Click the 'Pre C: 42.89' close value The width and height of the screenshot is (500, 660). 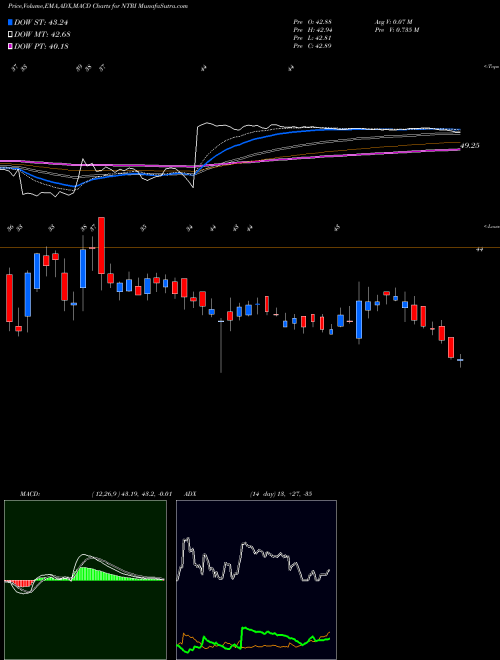point(312,45)
